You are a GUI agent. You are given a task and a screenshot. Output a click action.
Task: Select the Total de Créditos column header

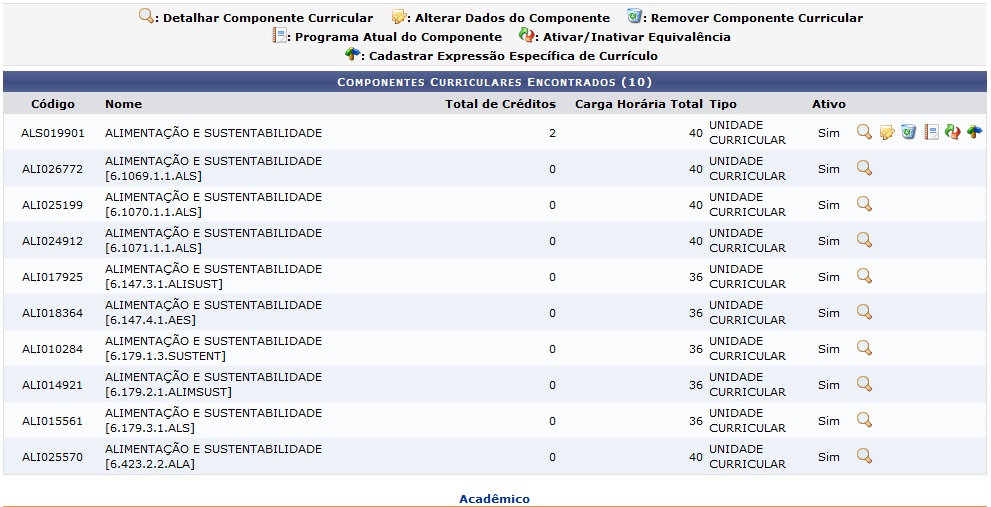pos(500,104)
